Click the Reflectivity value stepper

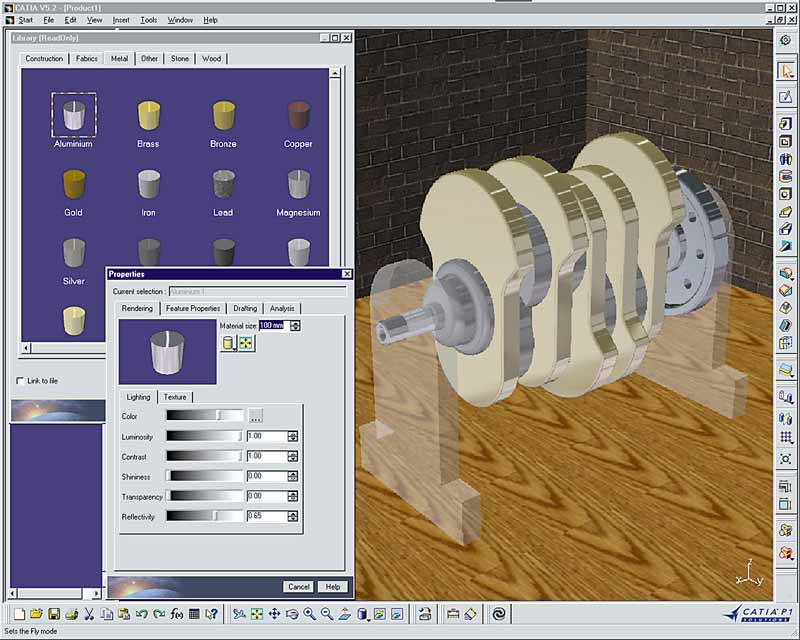pyautogui.click(x=293, y=516)
